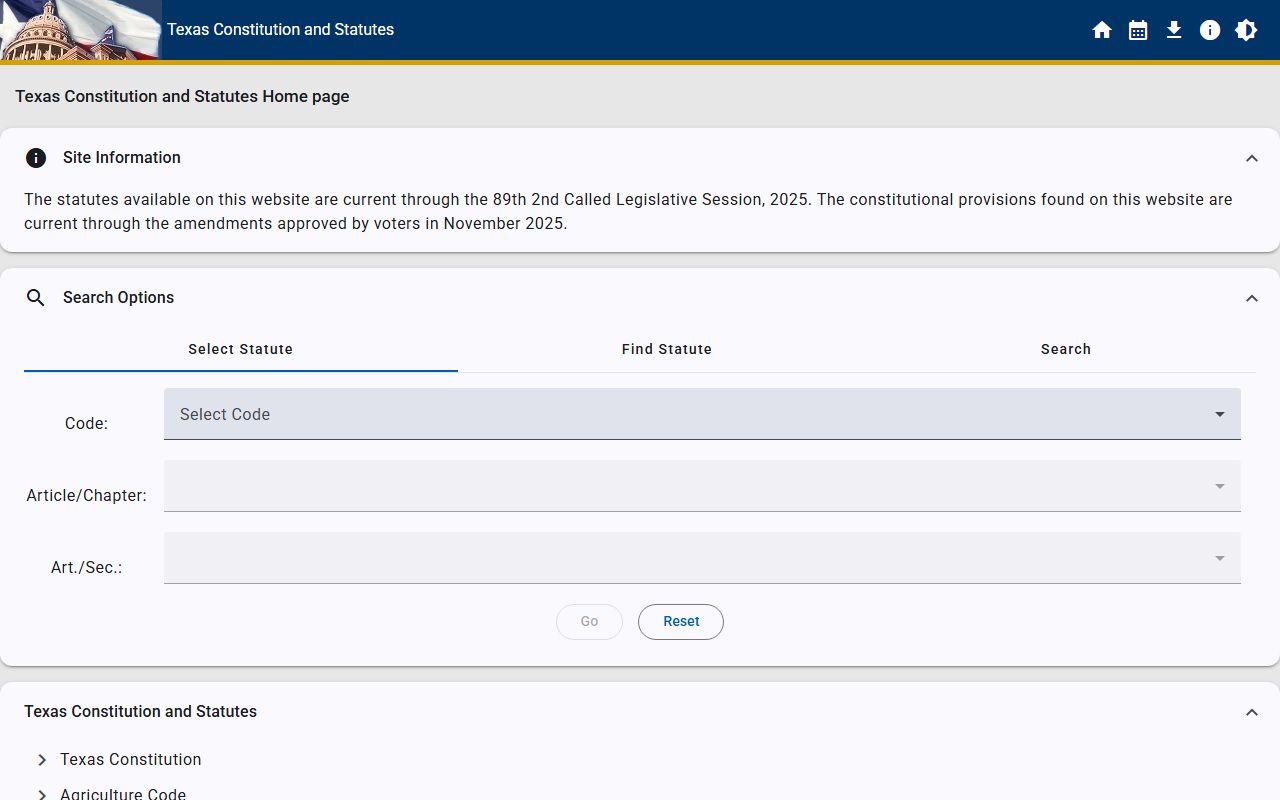Expand the Texas Constitution tree item

tap(42, 760)
